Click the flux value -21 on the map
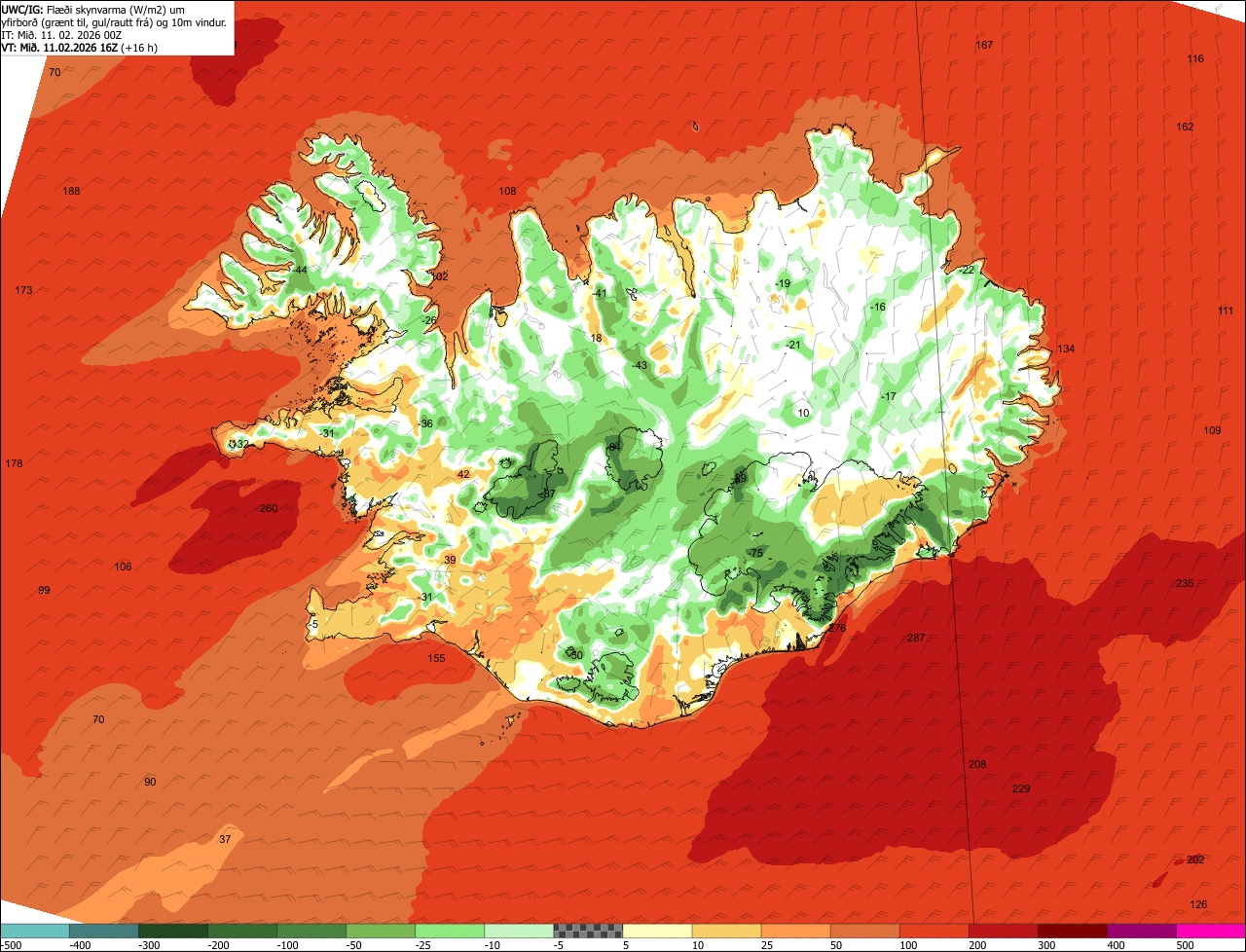 coord(792,346)
